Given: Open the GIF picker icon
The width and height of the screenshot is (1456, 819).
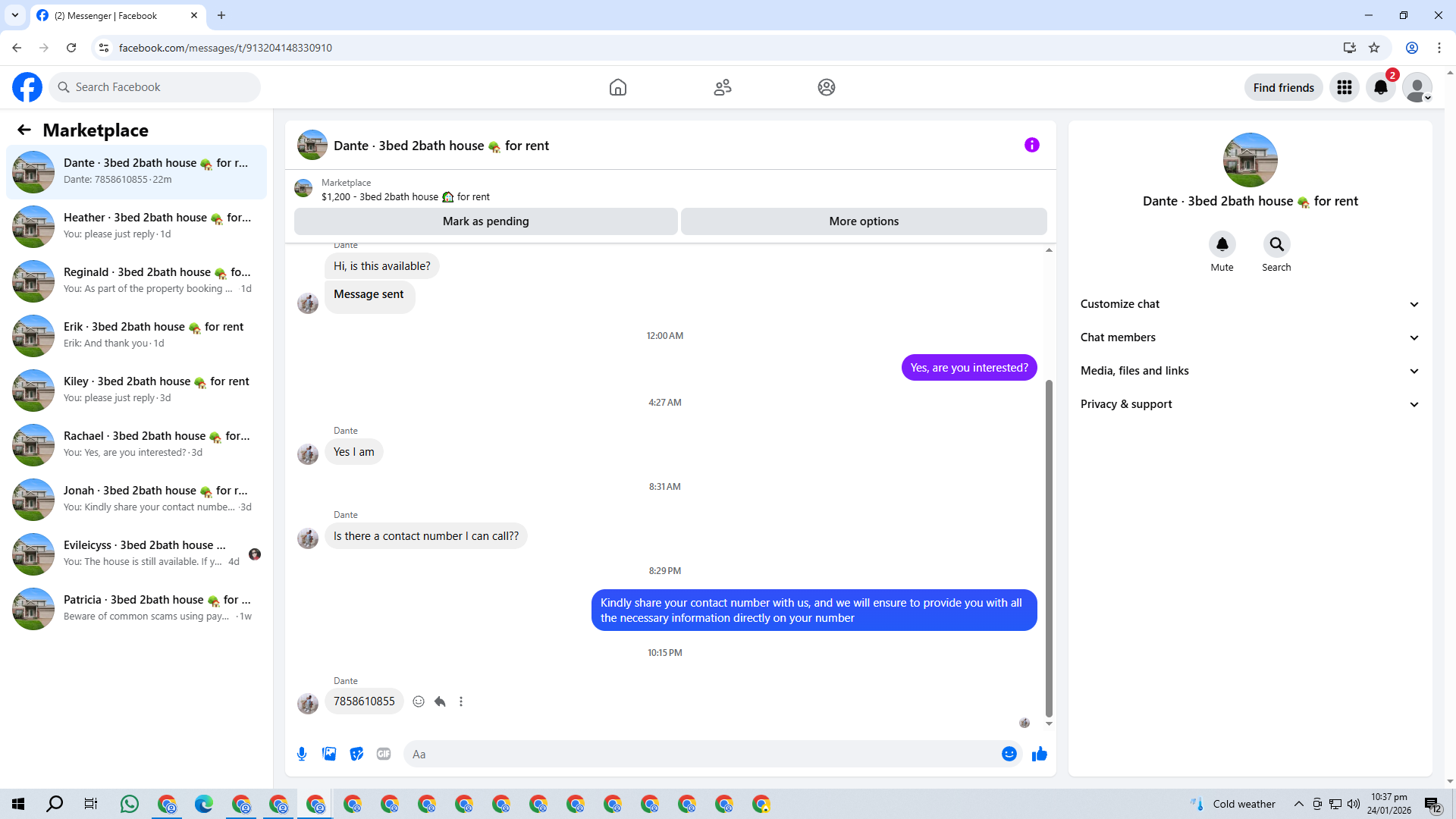Looking at the screenshot, I should [x=384, y=754].
